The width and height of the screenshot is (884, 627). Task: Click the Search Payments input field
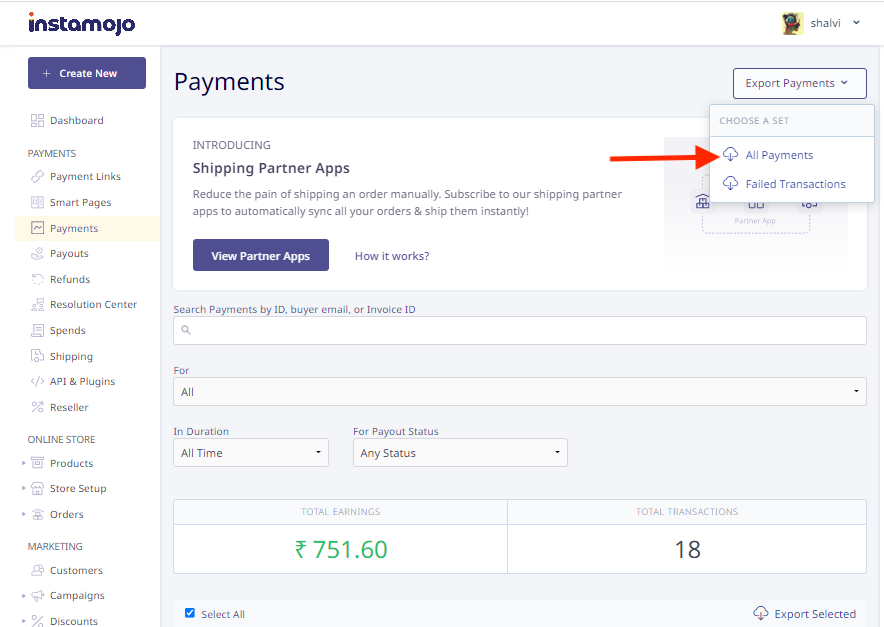(519, 330)
